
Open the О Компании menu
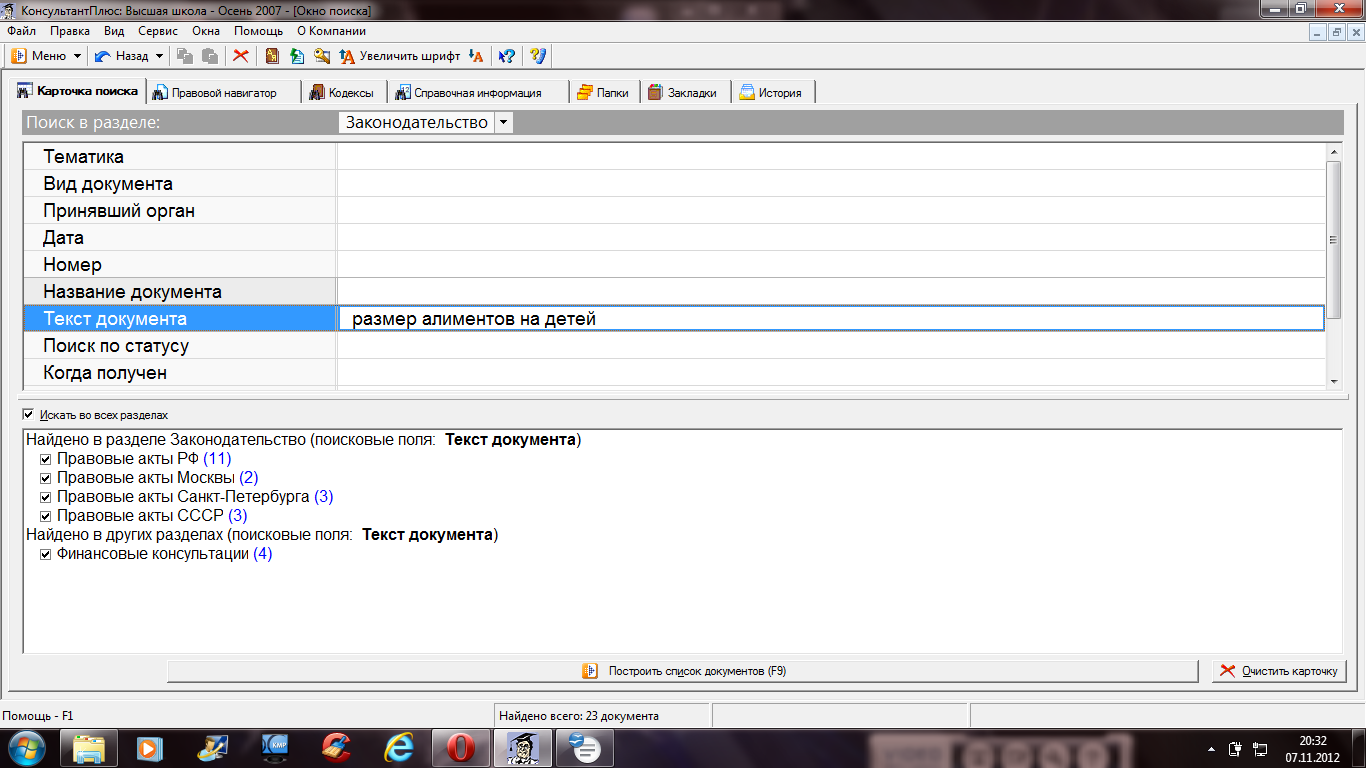click(331, 31)
